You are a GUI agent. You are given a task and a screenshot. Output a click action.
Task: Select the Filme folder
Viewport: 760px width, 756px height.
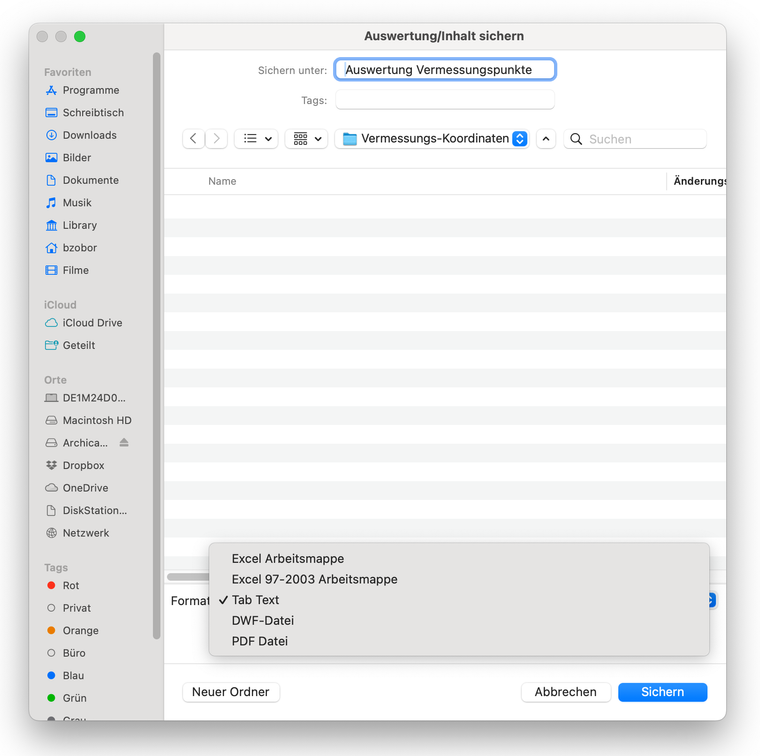[67, 270]
